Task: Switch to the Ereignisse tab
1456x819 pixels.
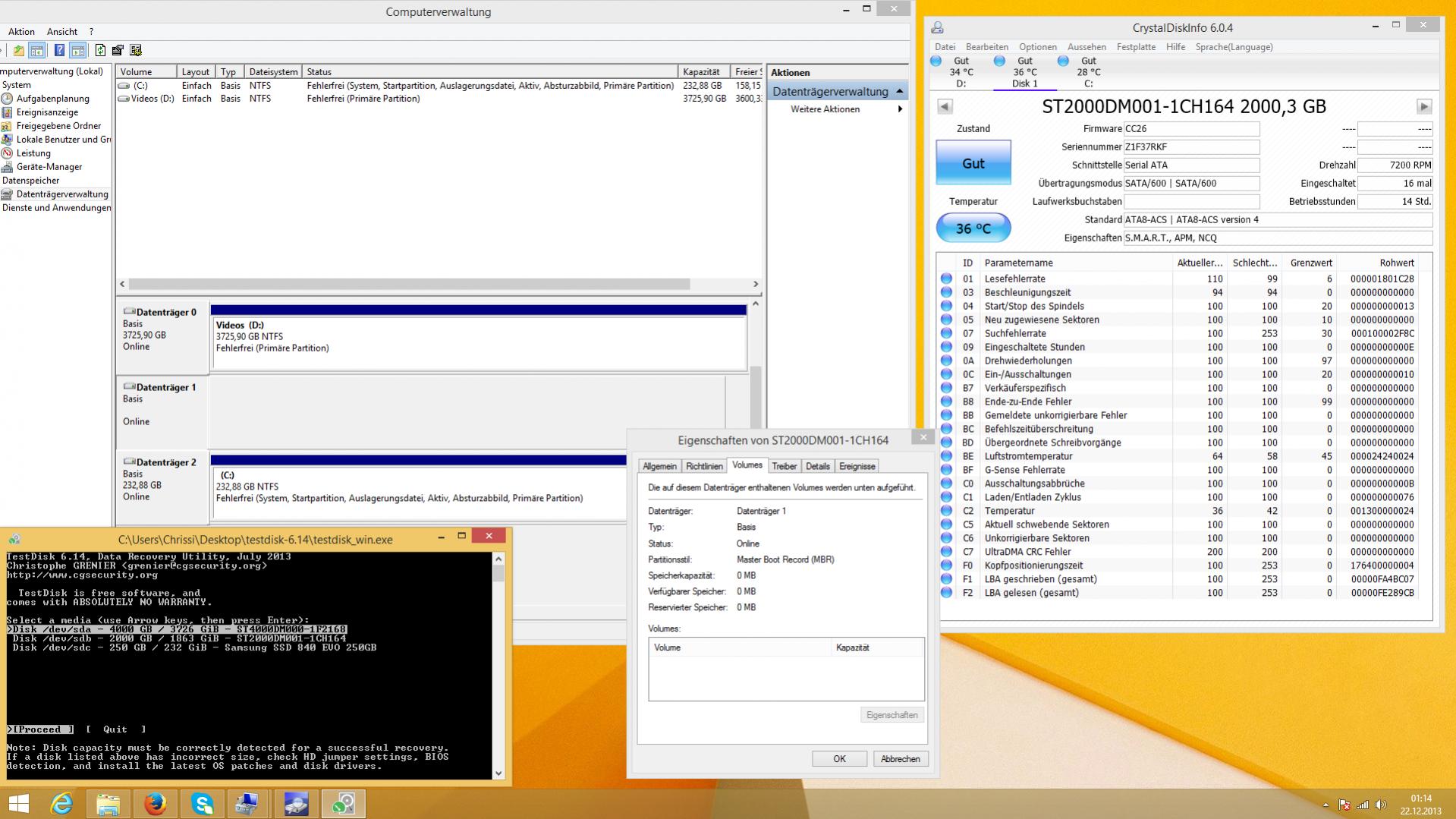Action: click(x=857, y=467)
